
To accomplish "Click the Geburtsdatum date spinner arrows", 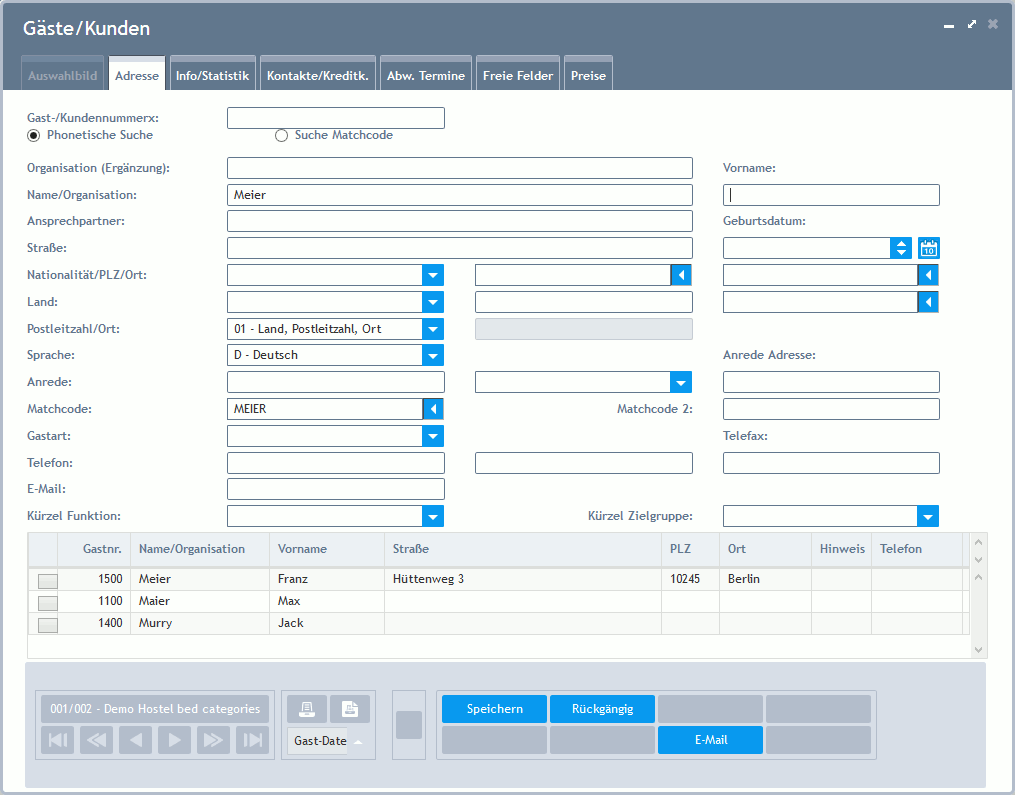I will (901, 248).
